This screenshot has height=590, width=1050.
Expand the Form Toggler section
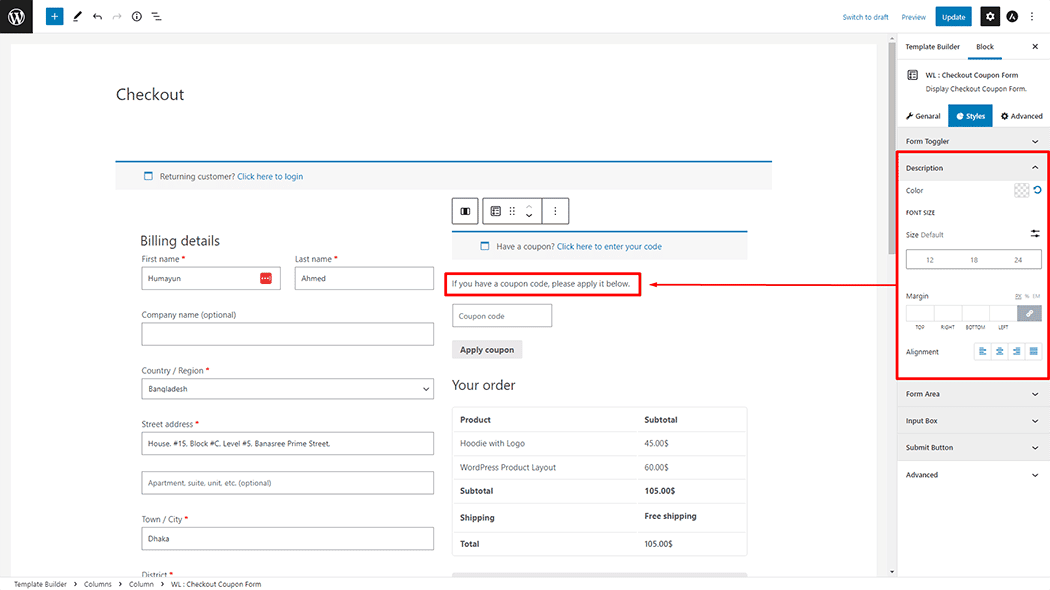tap(972, 142)
